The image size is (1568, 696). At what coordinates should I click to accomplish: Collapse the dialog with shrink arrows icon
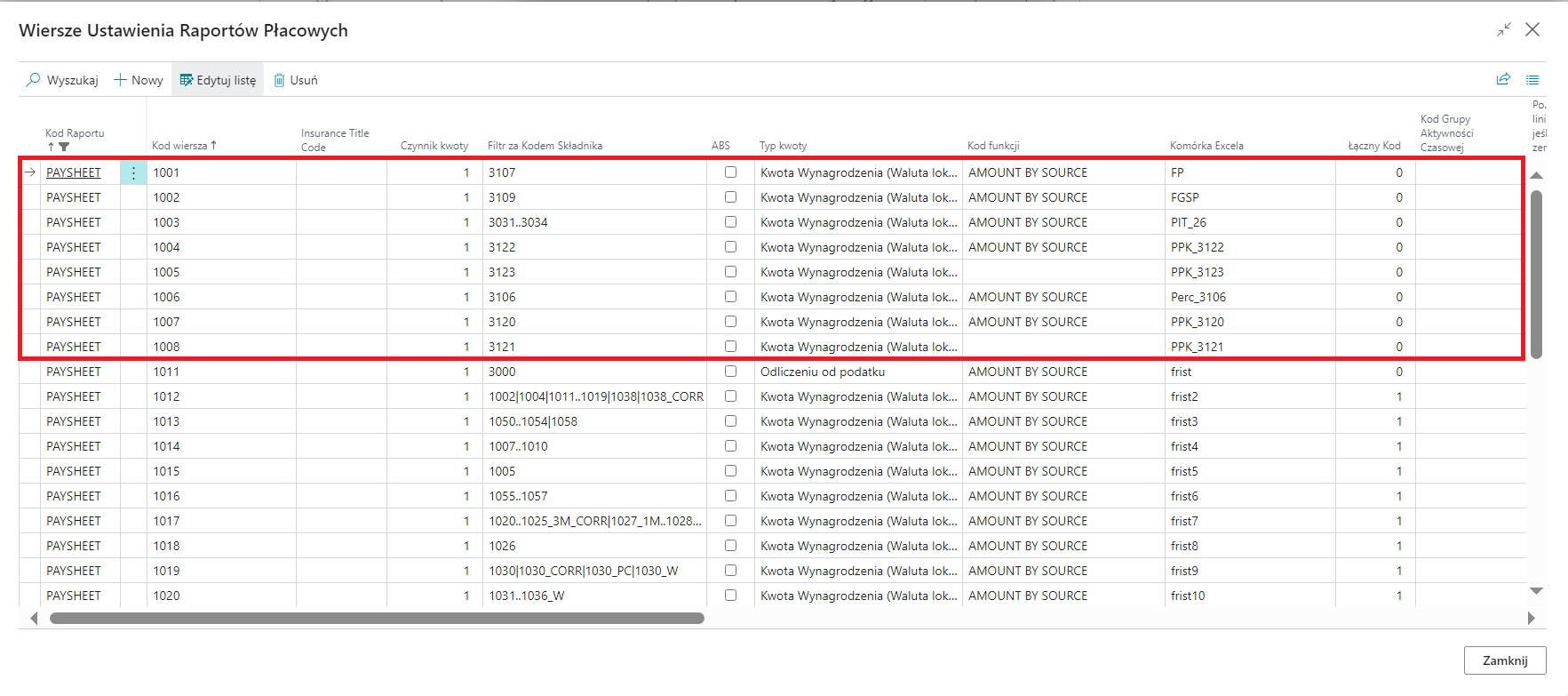(1503, 30)
